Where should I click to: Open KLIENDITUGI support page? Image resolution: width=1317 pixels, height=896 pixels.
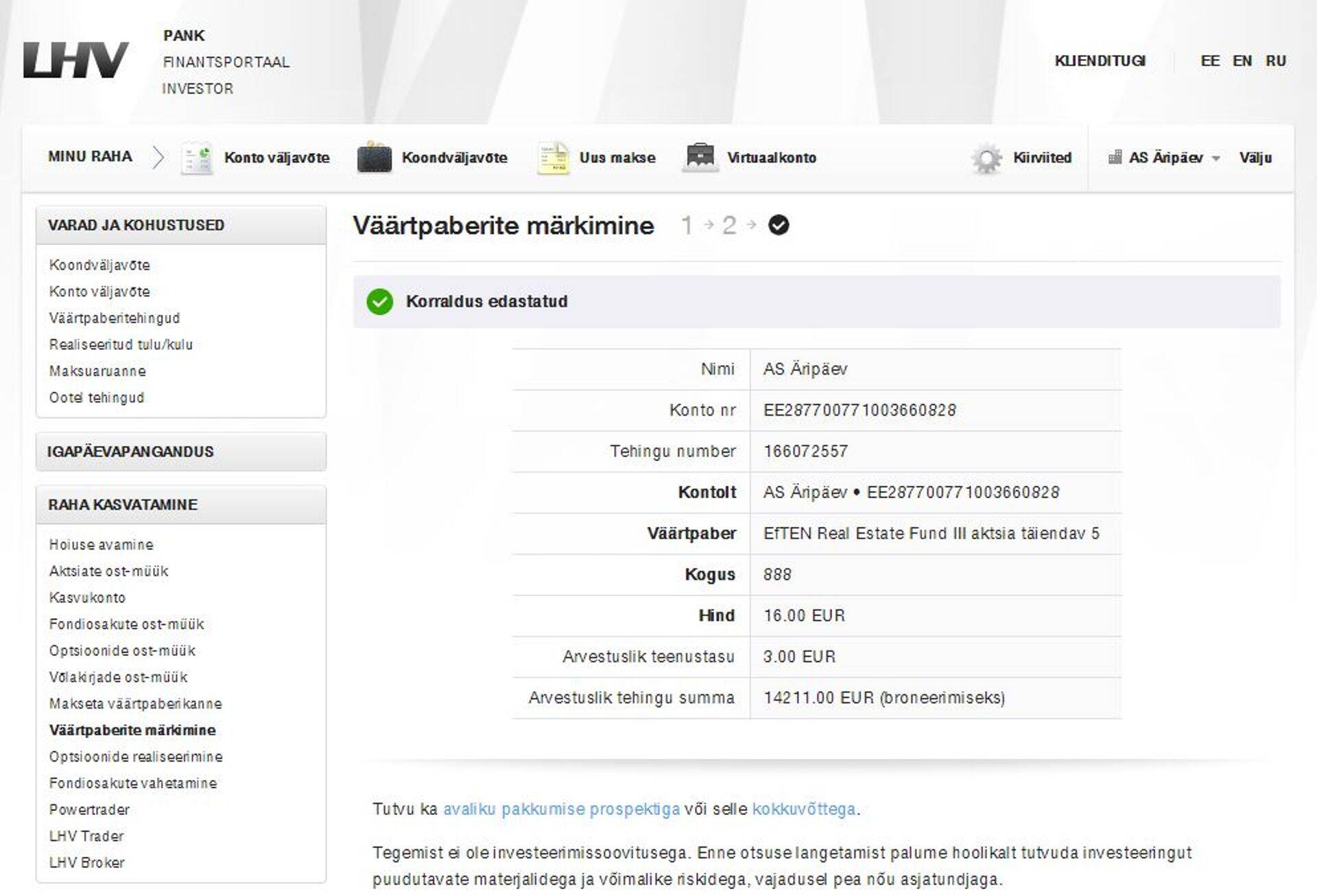click(x=1100, y=61)
